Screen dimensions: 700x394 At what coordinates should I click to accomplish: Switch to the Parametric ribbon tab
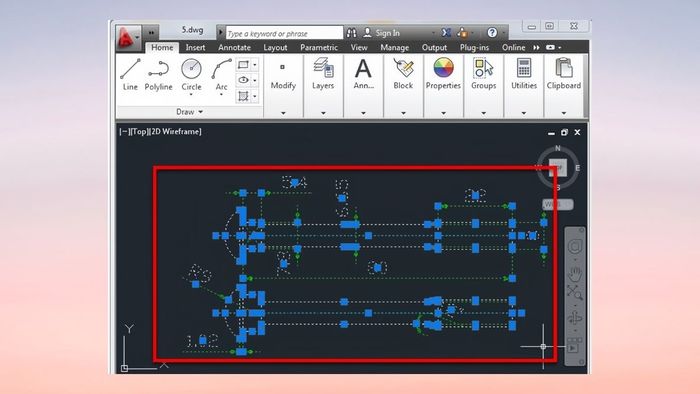point(319,47)
